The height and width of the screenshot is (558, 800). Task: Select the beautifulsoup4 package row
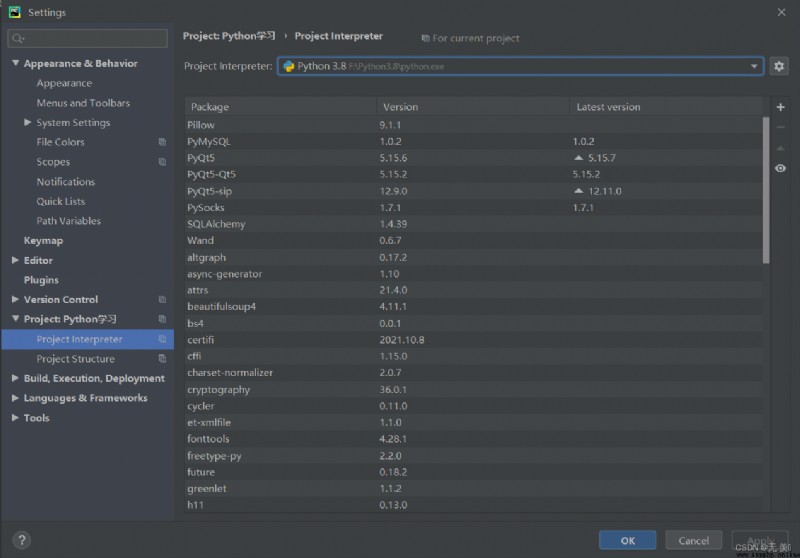pyautogui.click(x=473, y=307)
